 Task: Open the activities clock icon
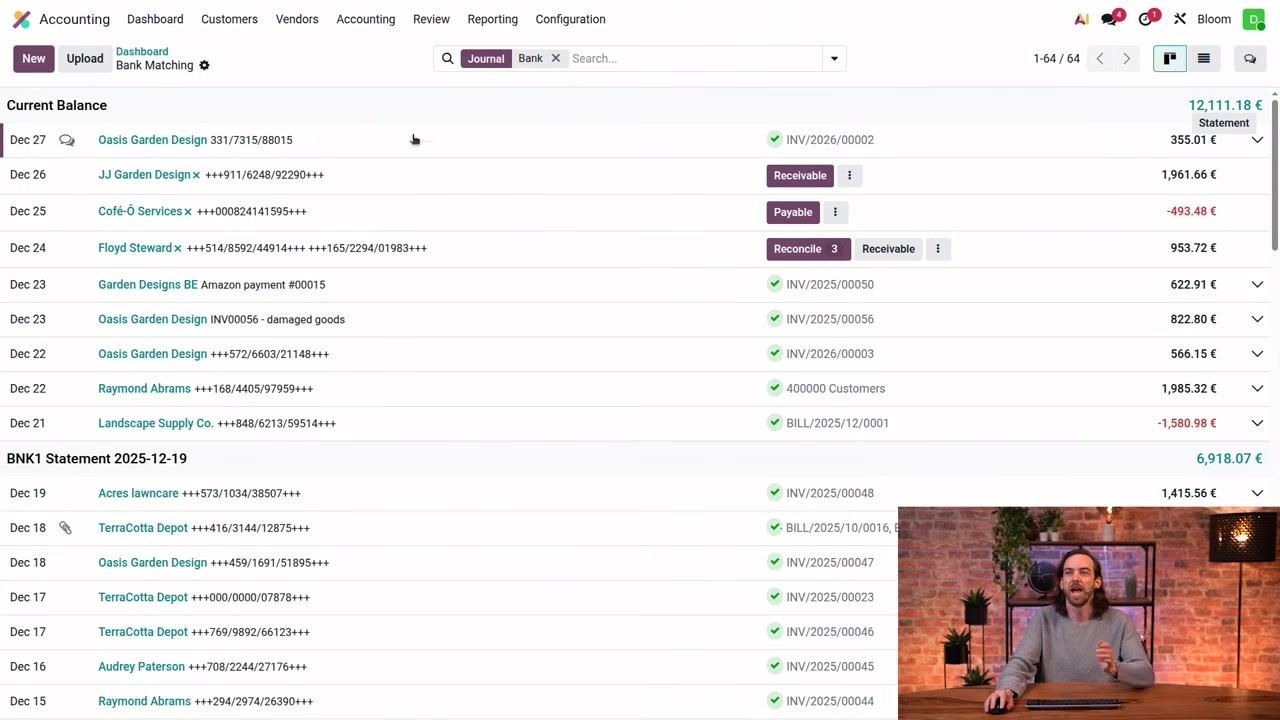[x=1147, y=19]
